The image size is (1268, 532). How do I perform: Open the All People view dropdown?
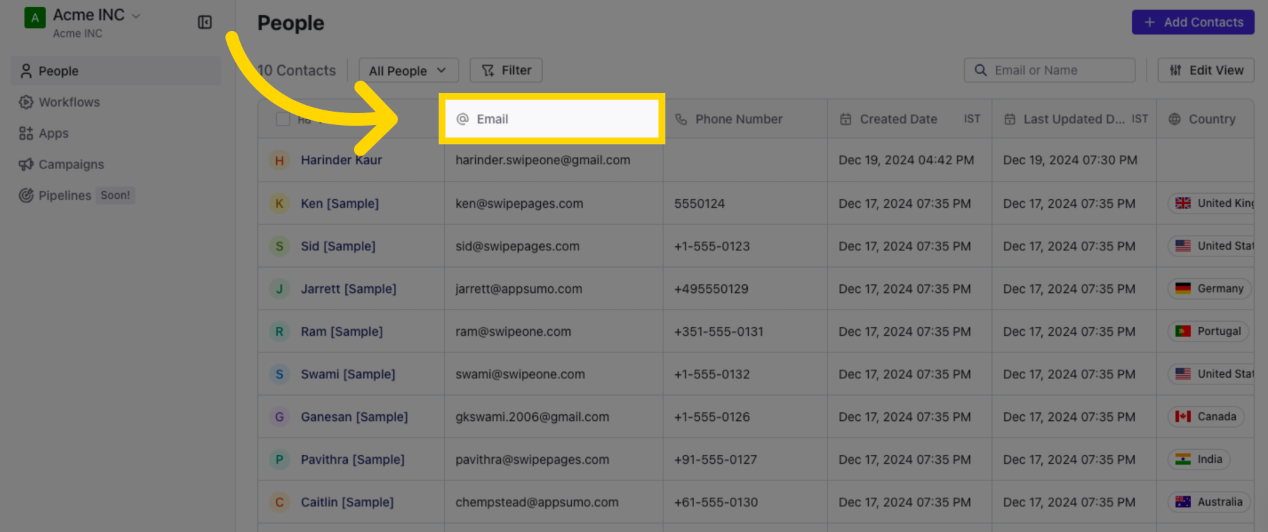pyautogui.click(x=408, y=71)
